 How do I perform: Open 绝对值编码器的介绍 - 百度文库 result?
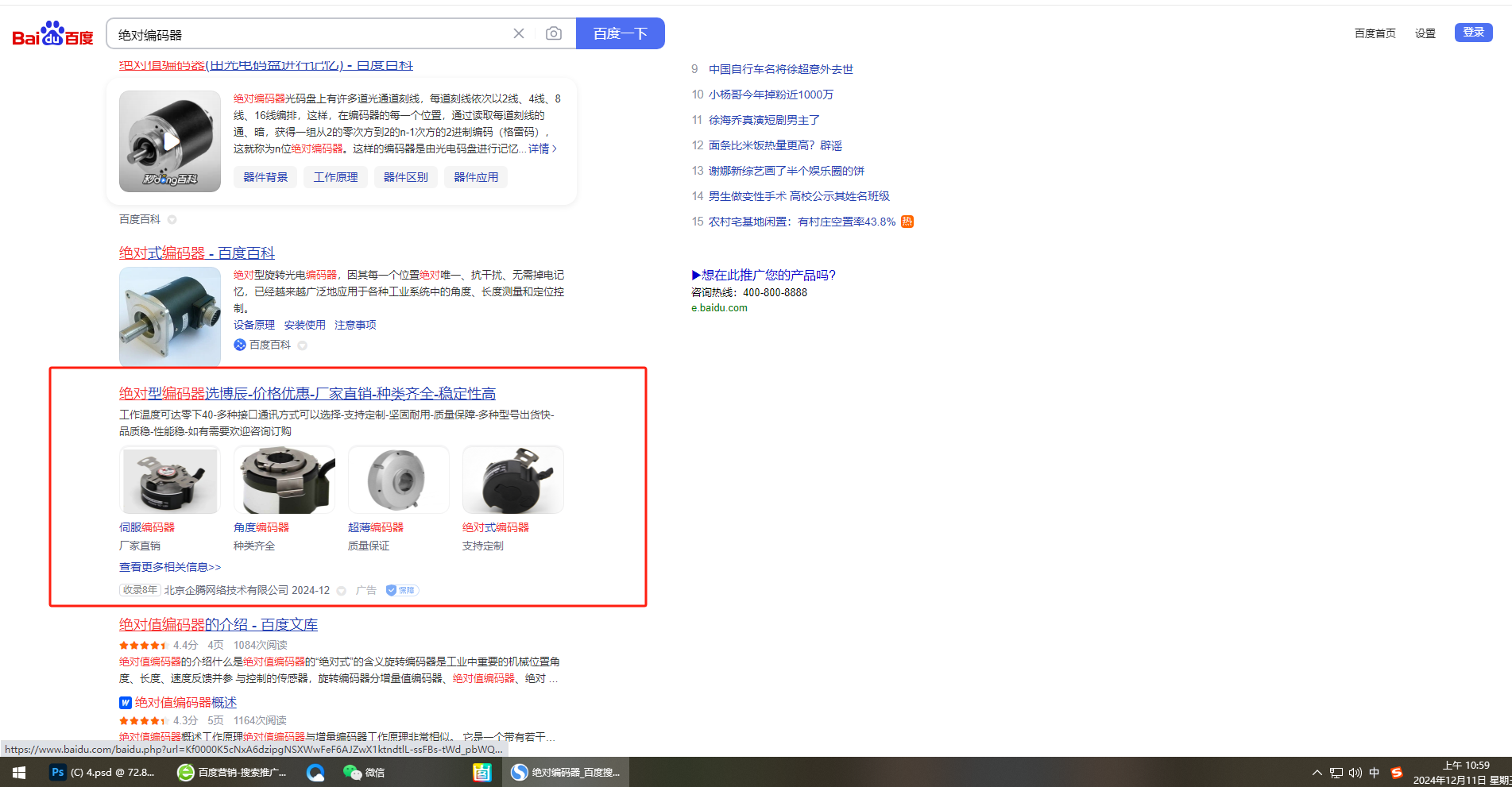coord(218,624)
